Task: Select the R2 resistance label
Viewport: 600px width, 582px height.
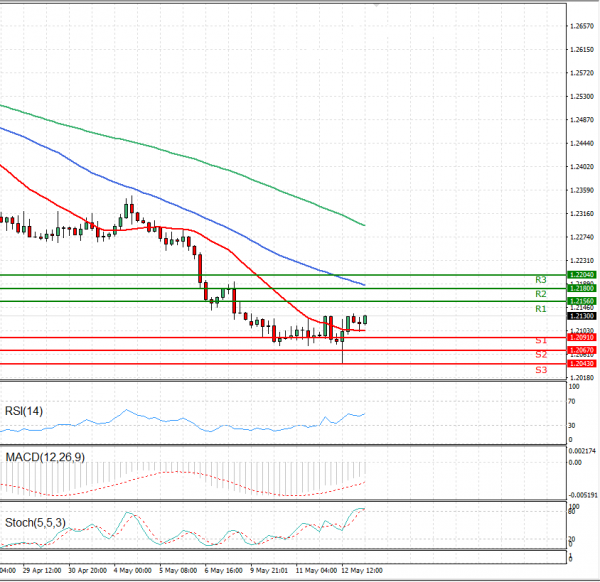Action: 541,294
